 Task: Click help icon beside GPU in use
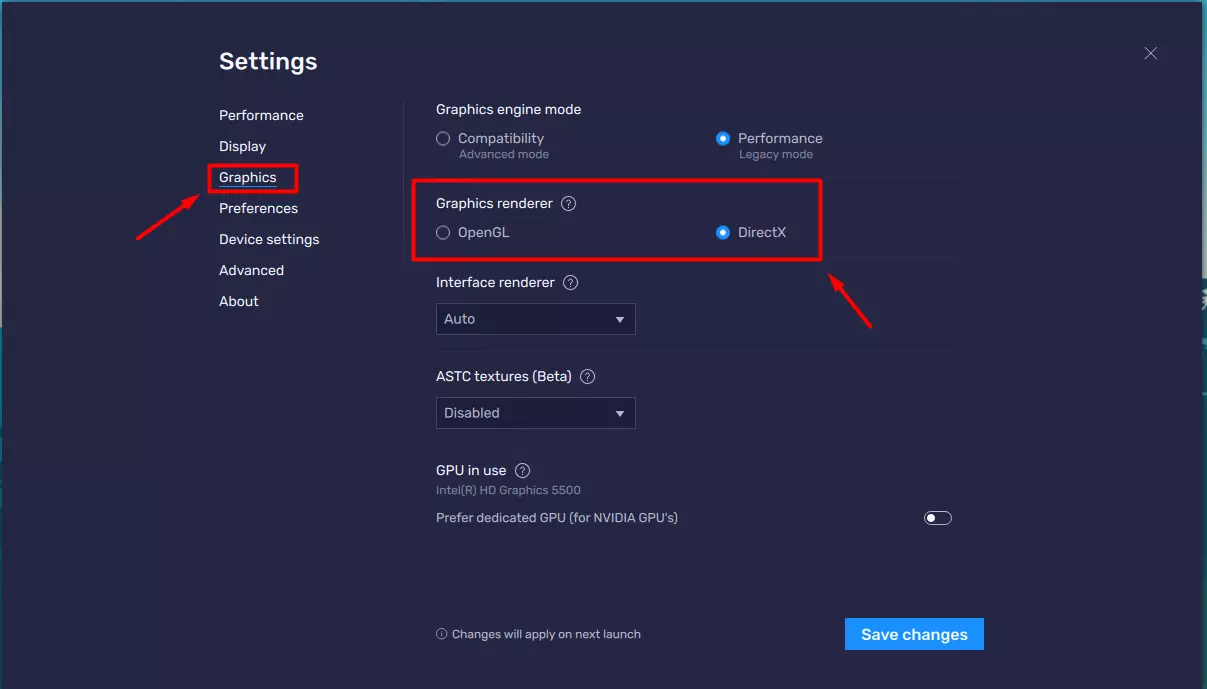pos(522,471)
